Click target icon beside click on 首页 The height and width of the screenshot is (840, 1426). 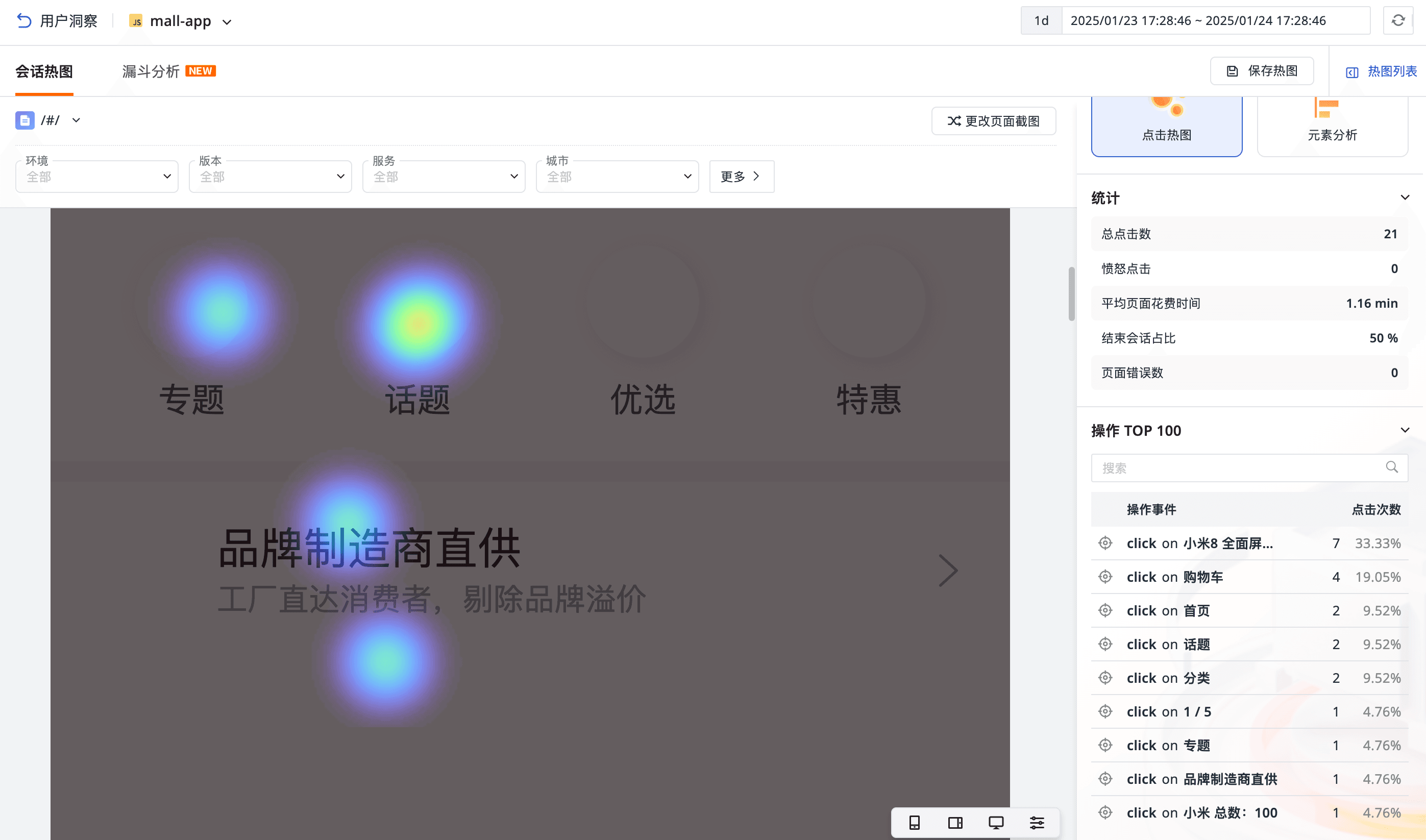(x=1105, y=610)
